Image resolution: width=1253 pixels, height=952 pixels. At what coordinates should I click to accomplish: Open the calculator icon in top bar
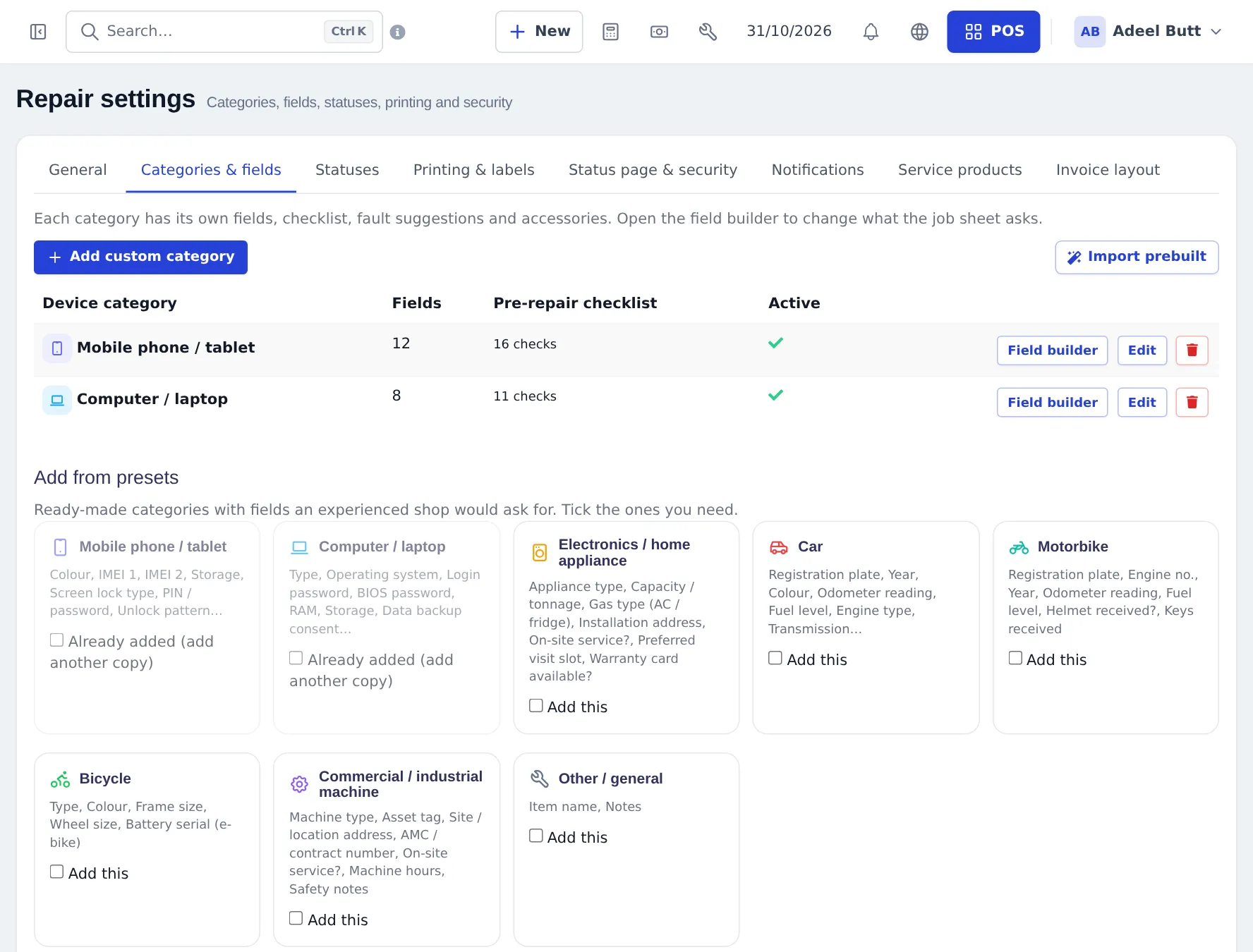611,32
